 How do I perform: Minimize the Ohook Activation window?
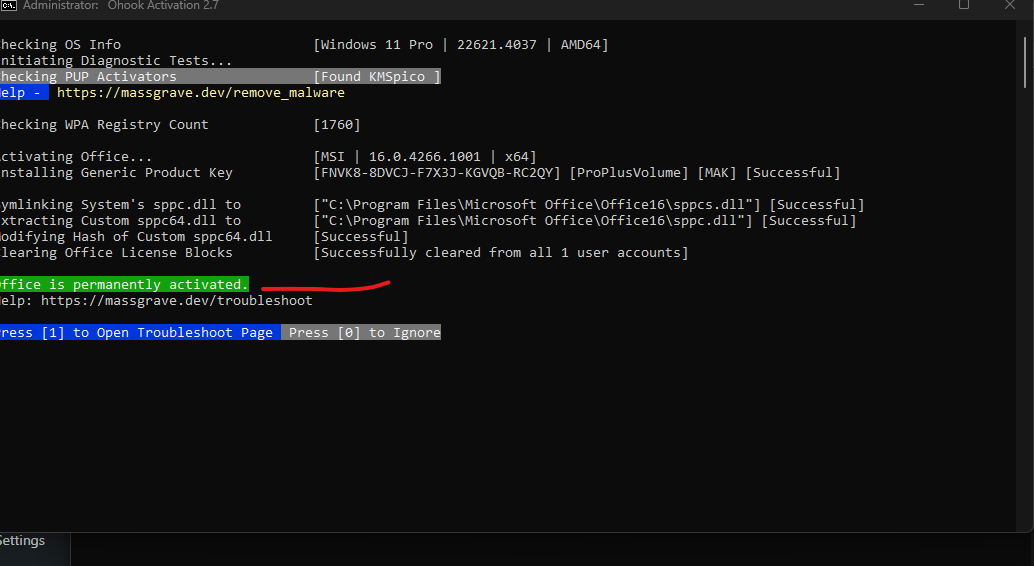pyautogui.click(x=917, y=5)
